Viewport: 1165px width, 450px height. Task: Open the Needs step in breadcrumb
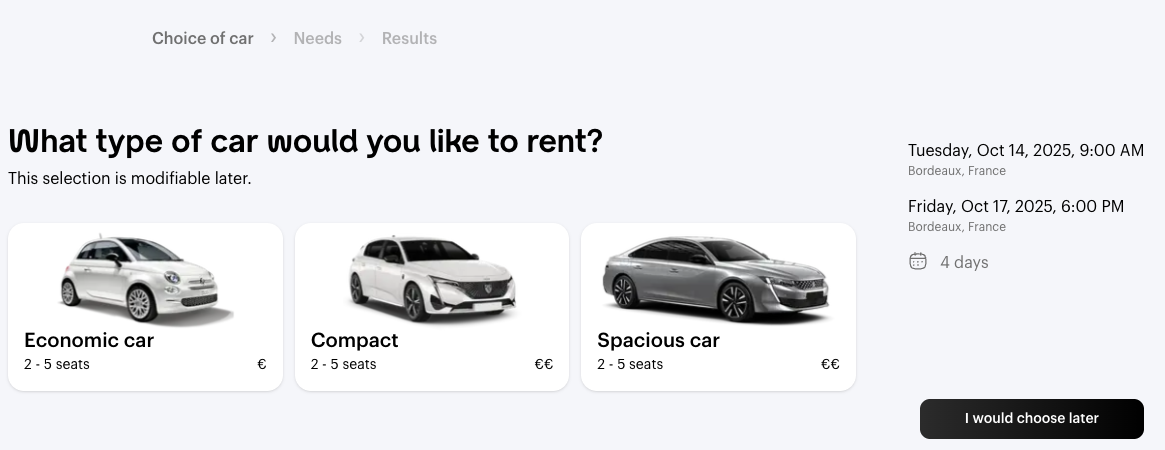(318, 39)
